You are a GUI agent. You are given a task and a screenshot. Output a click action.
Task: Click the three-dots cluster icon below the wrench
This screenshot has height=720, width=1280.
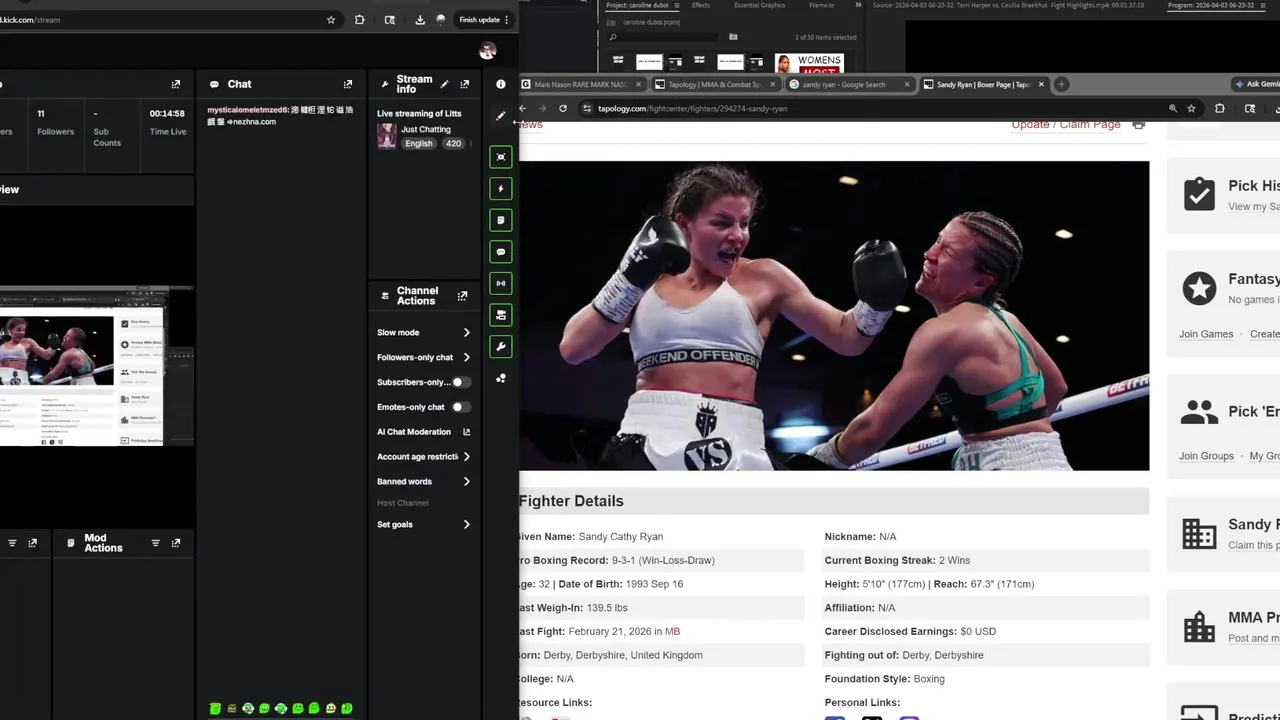501,378
